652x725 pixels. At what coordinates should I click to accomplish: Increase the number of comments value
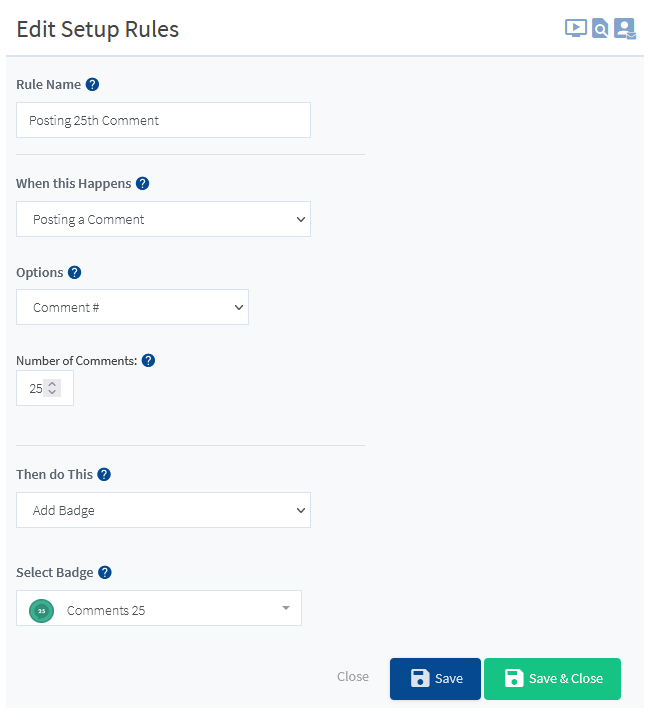pos(52,384)
